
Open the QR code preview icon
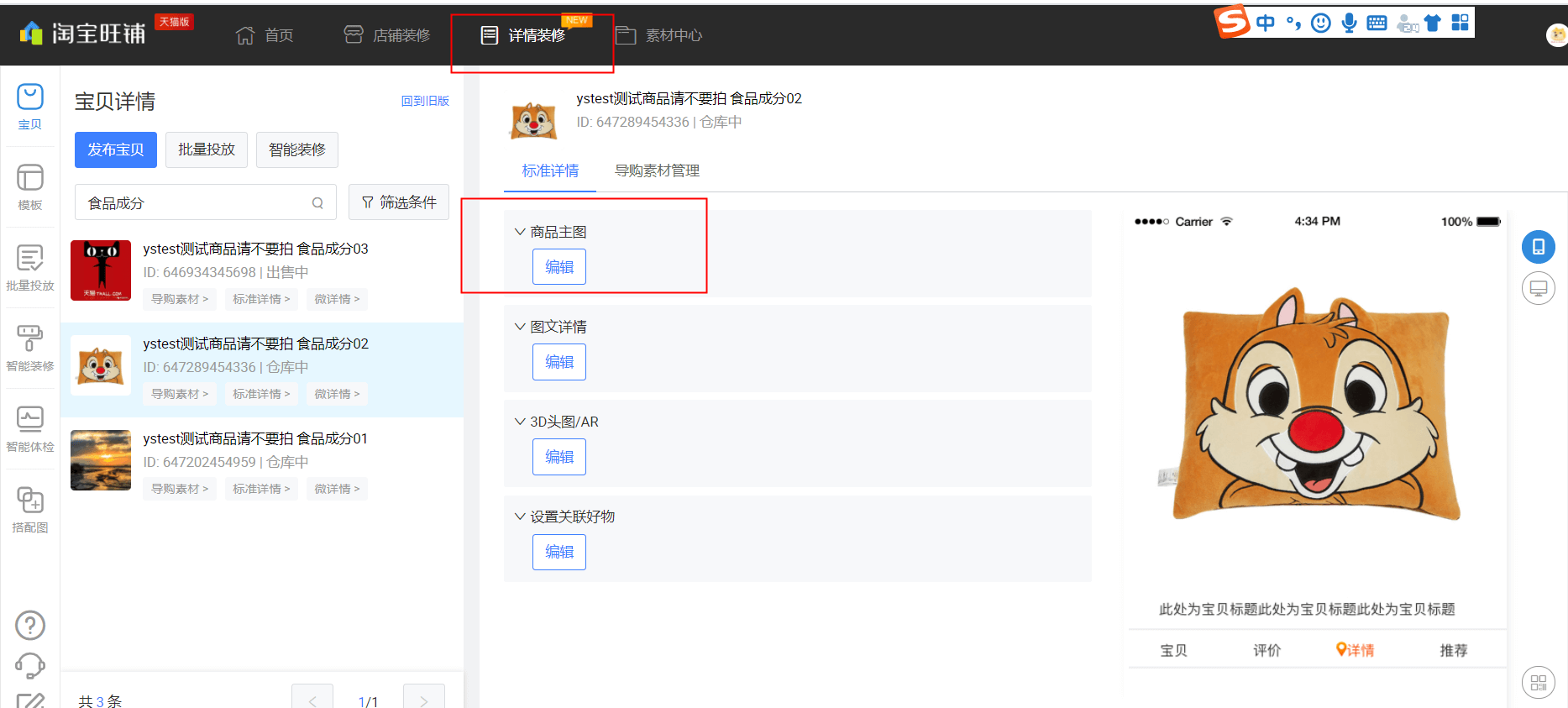click(1538, 683)
